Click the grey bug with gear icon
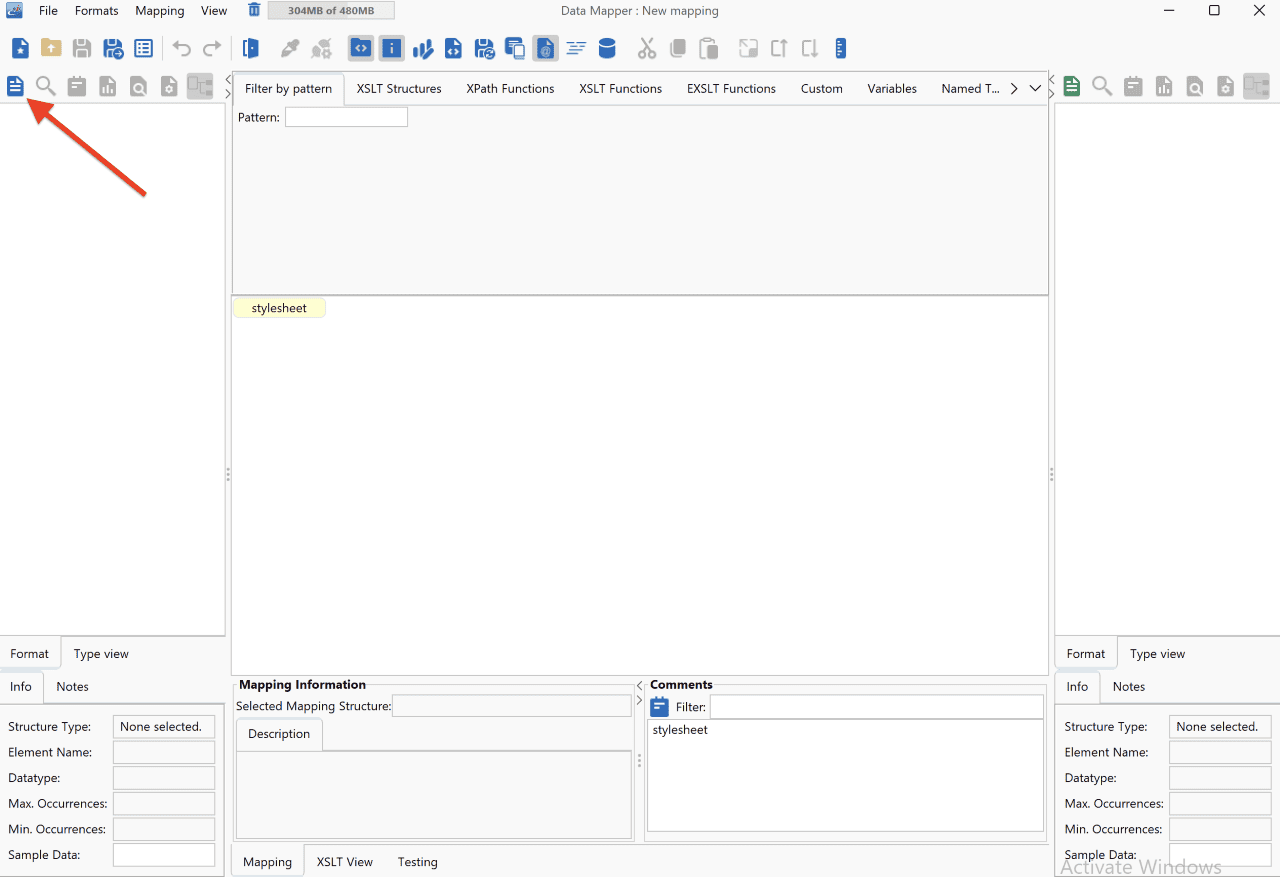Viewport: 1280px width, 877px height. coord(321,48)
